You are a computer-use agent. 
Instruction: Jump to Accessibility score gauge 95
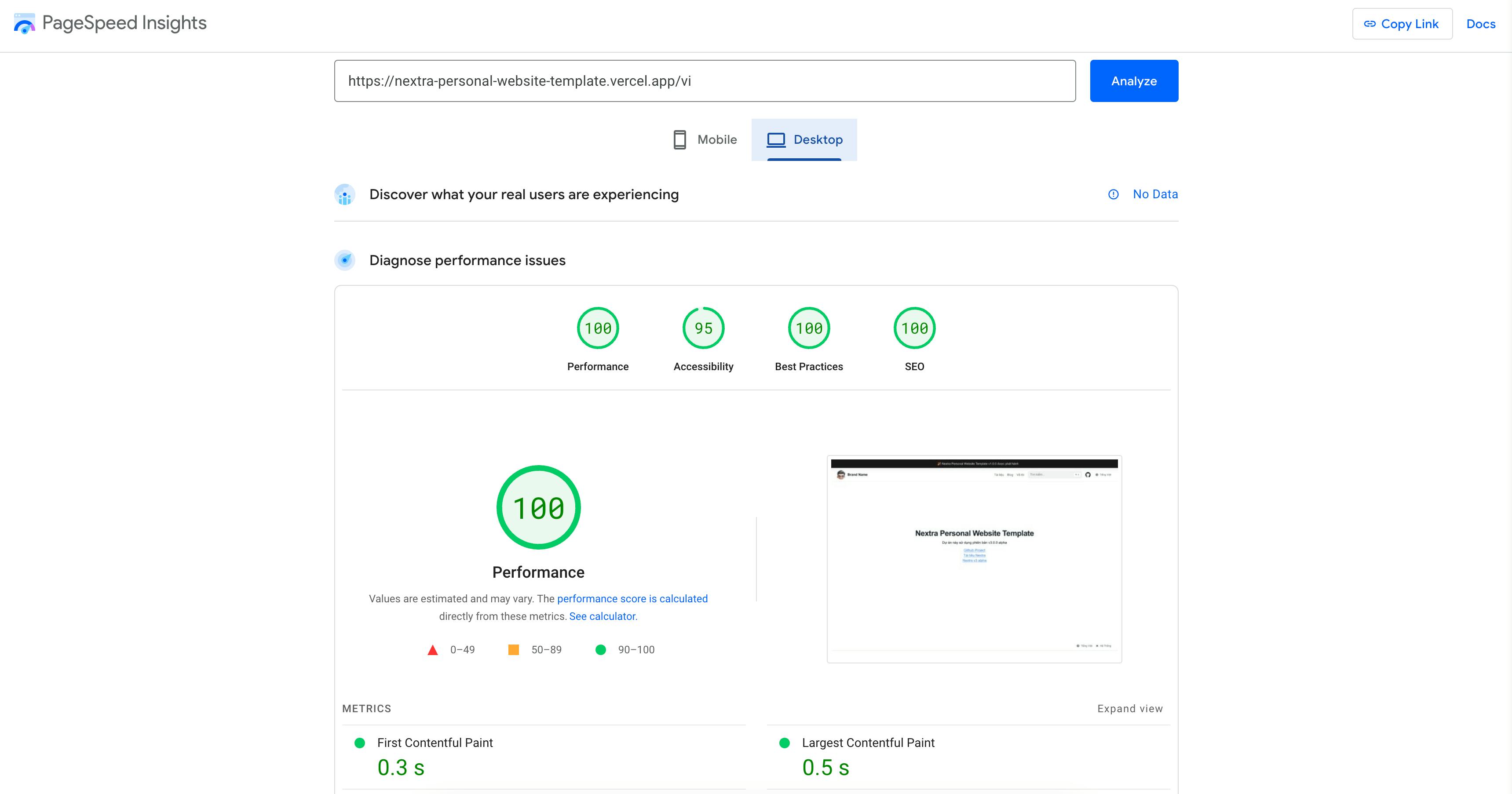[x=703, y=328]
